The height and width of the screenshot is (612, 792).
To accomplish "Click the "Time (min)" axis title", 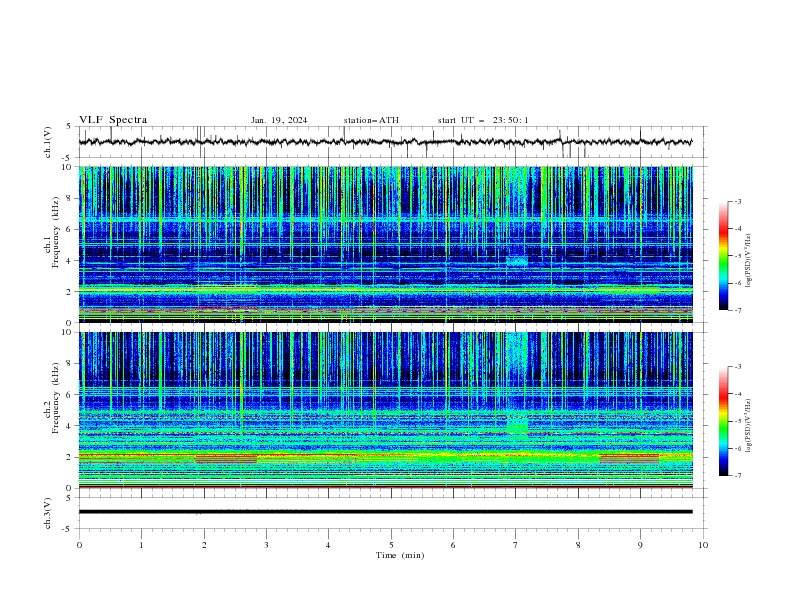I will click(x=400, y=555).
